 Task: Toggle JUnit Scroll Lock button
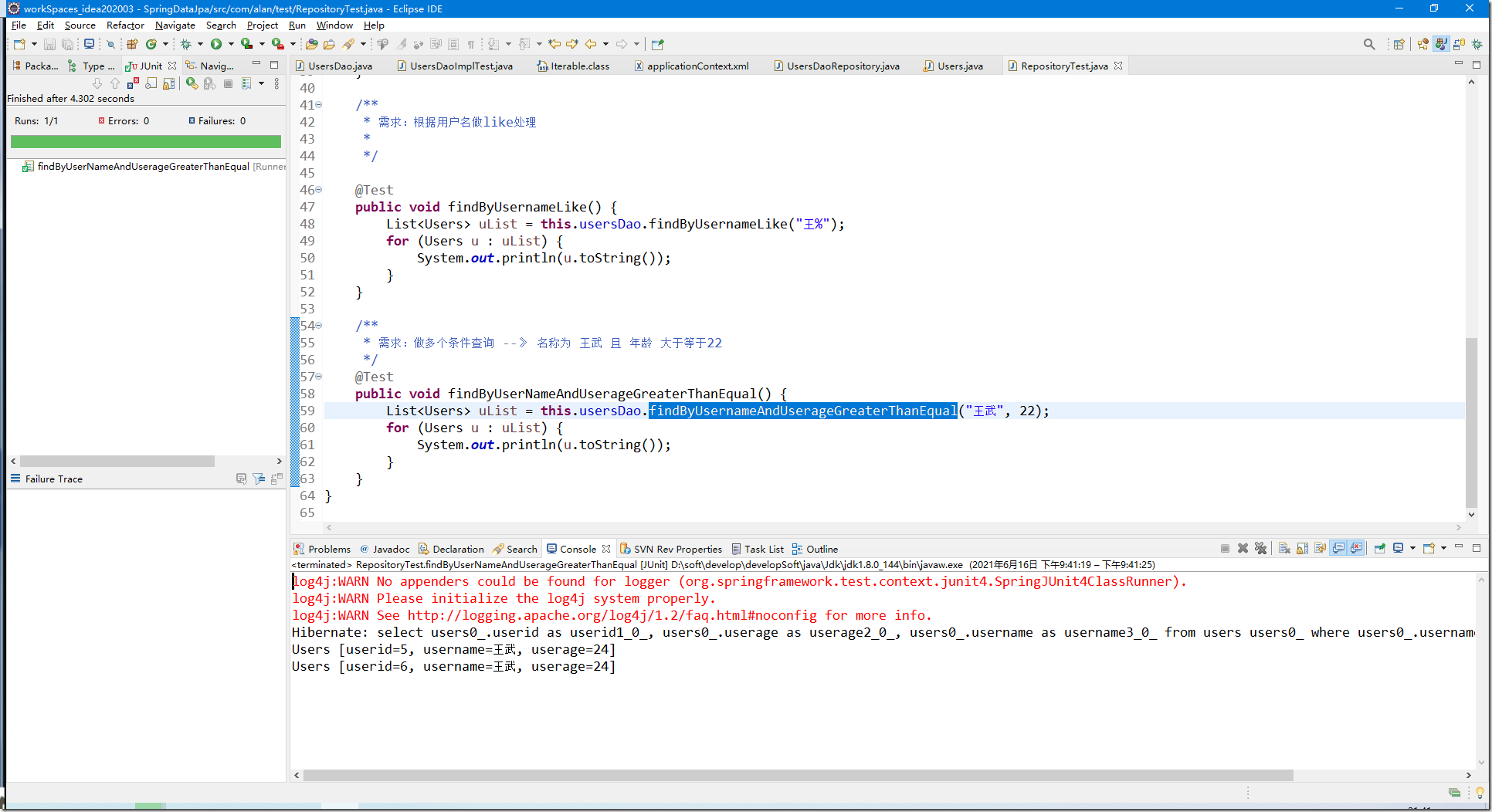(x=168, y=83)
